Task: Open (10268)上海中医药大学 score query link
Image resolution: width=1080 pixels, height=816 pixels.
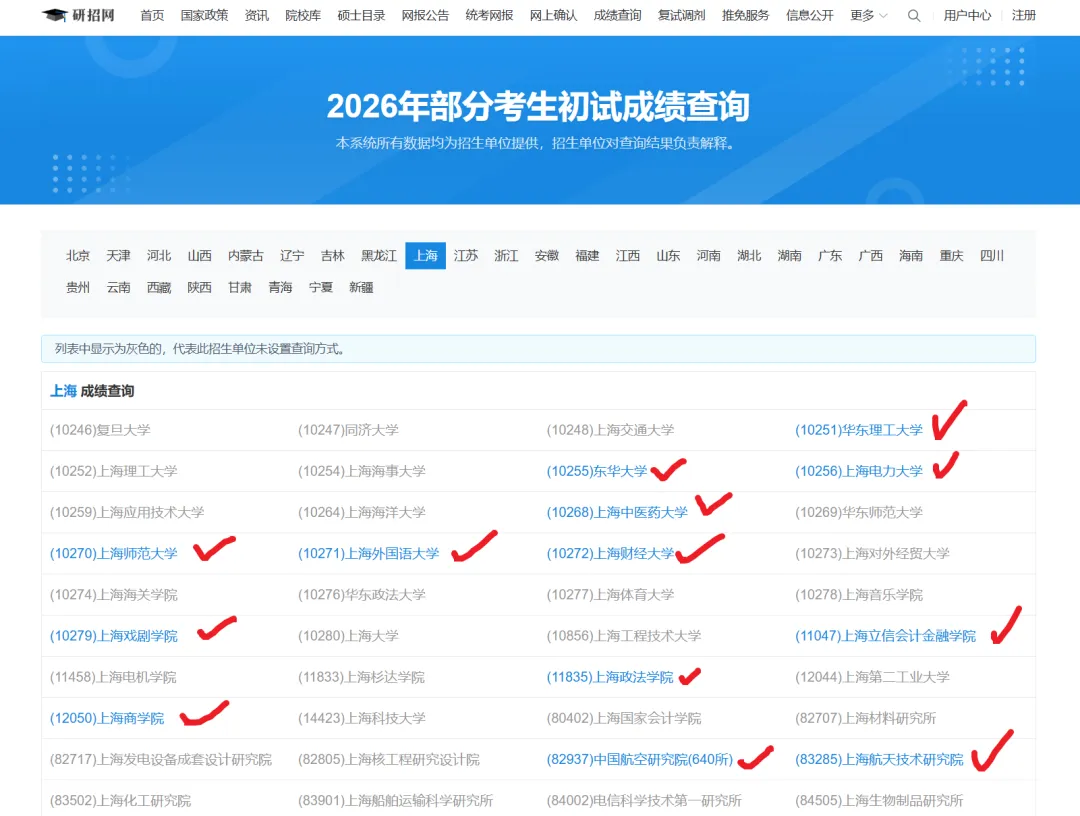Action: [617, 512]
